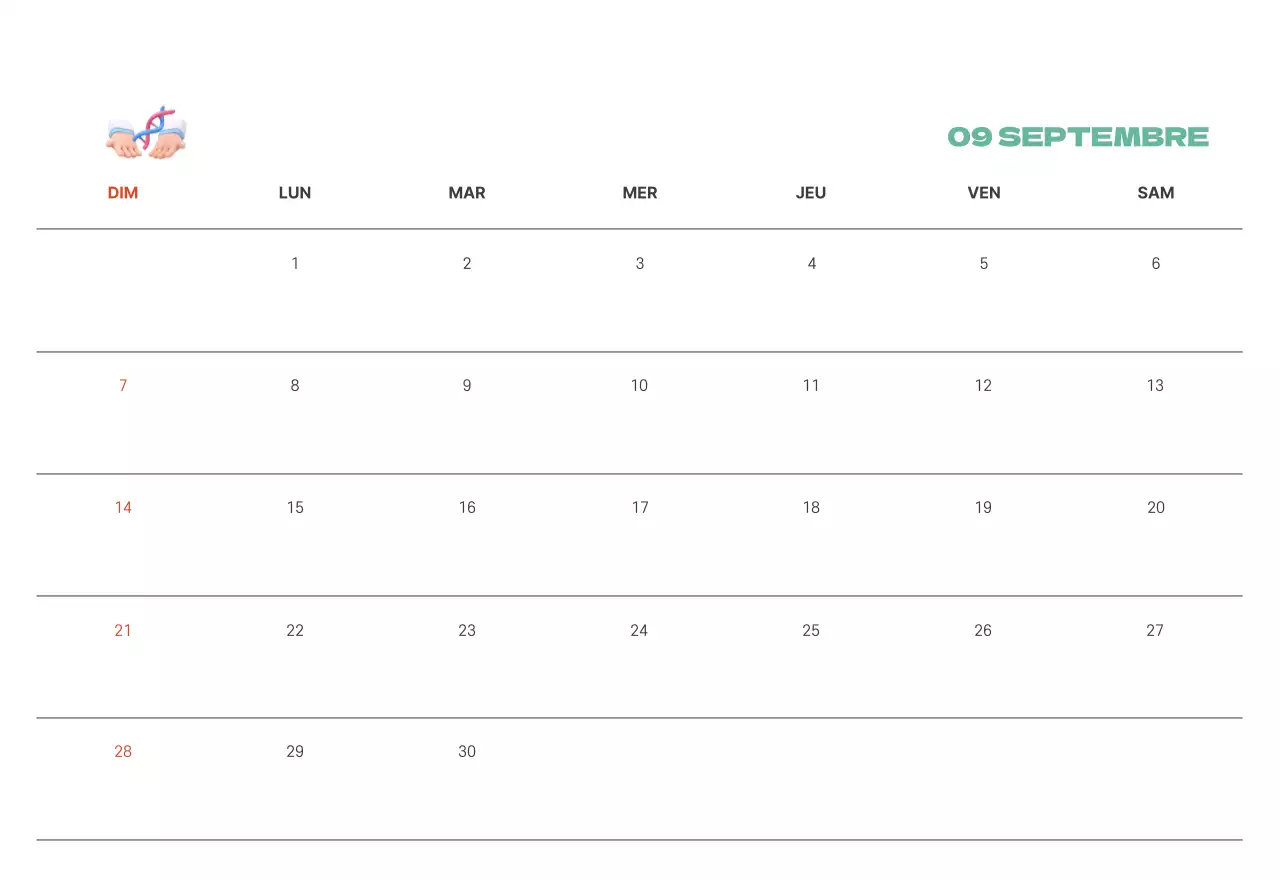Click date 1 under LUN
Image resolution: width=1280 pixels, height=880 pixels.
[295, 264]
